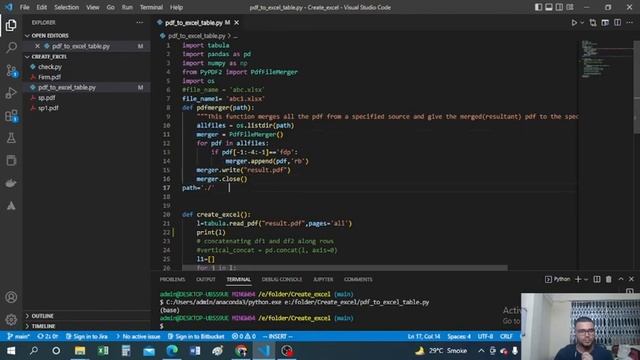This screenshot has height=360, width=640.
Task: Switch to the PROBLEMS panel tab
Action: [x=172, y=280]
